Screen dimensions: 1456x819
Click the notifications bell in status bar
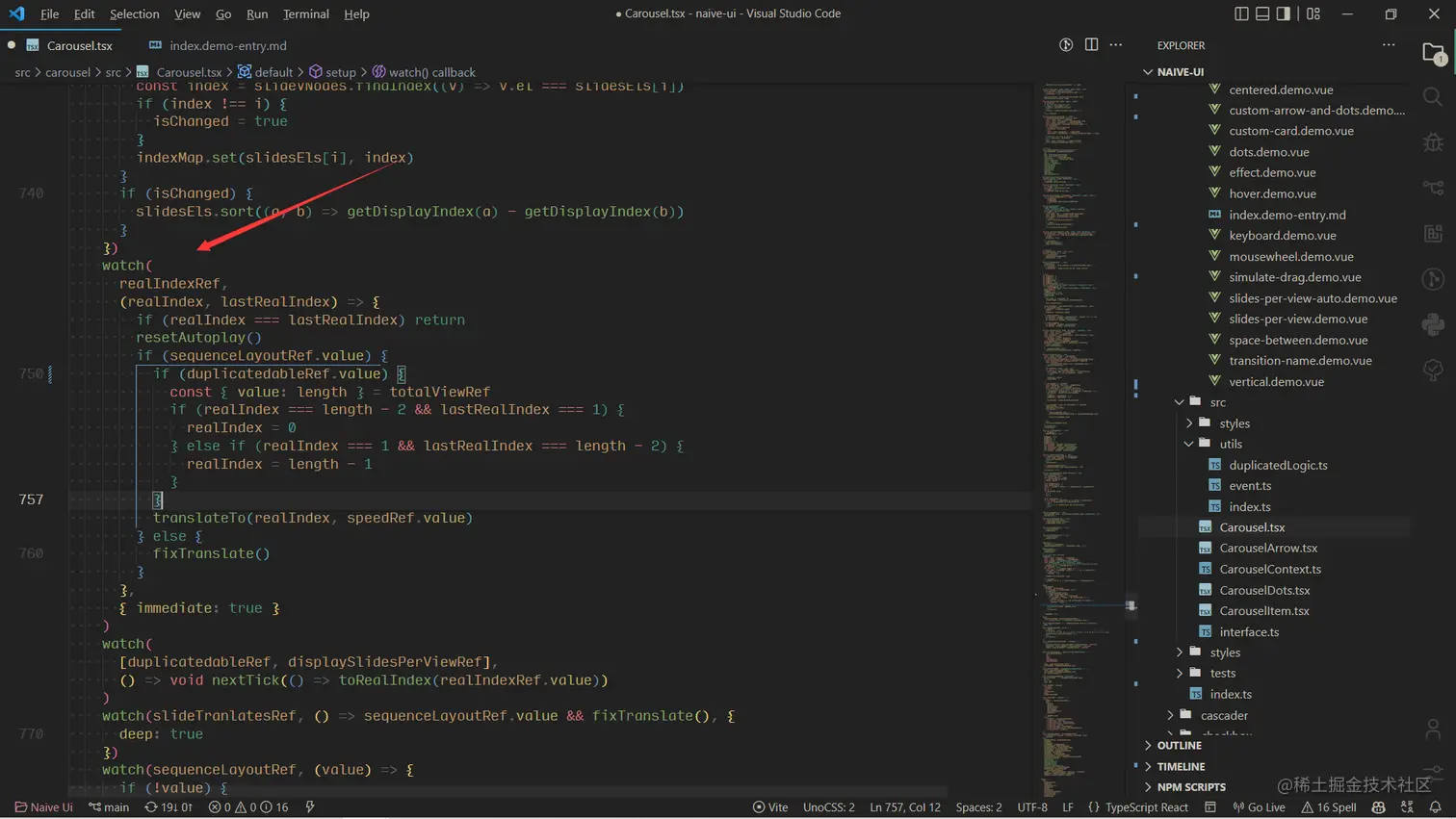1435,807
